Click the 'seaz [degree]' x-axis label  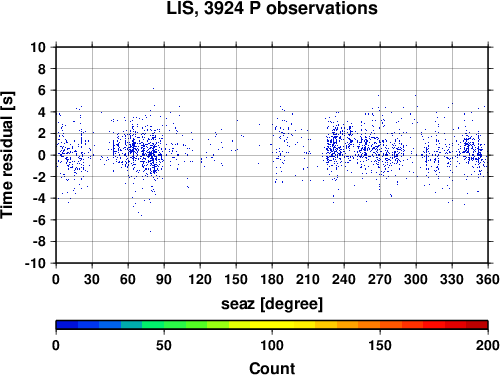(x=272, y=304)
